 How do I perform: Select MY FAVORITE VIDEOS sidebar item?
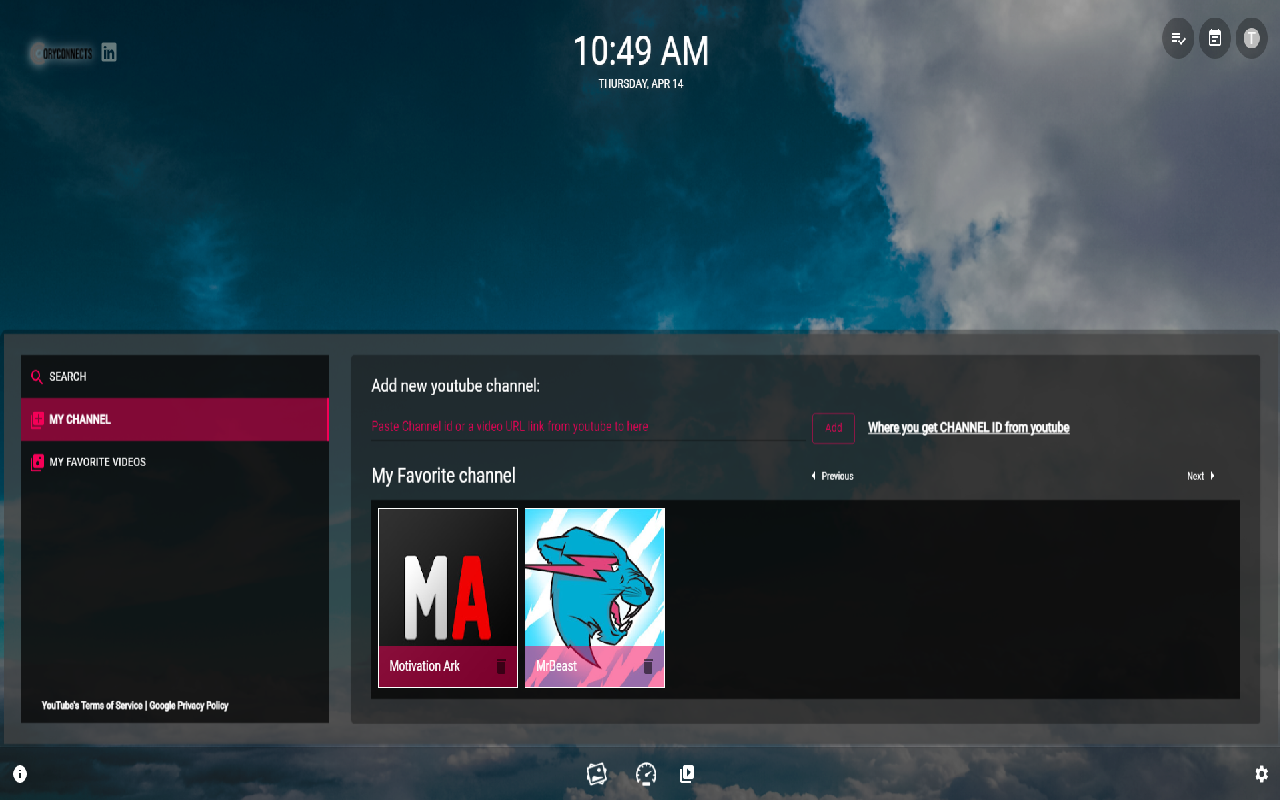(x=175, y=462)
